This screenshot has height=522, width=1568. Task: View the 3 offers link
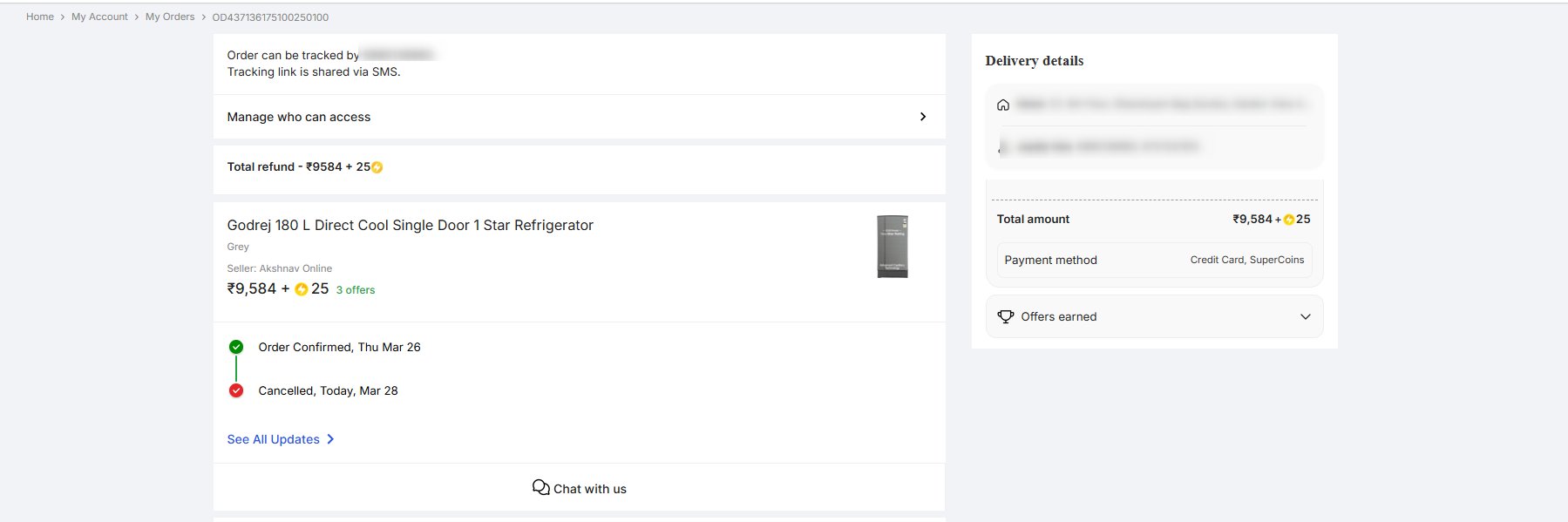(x=356, y=290)
